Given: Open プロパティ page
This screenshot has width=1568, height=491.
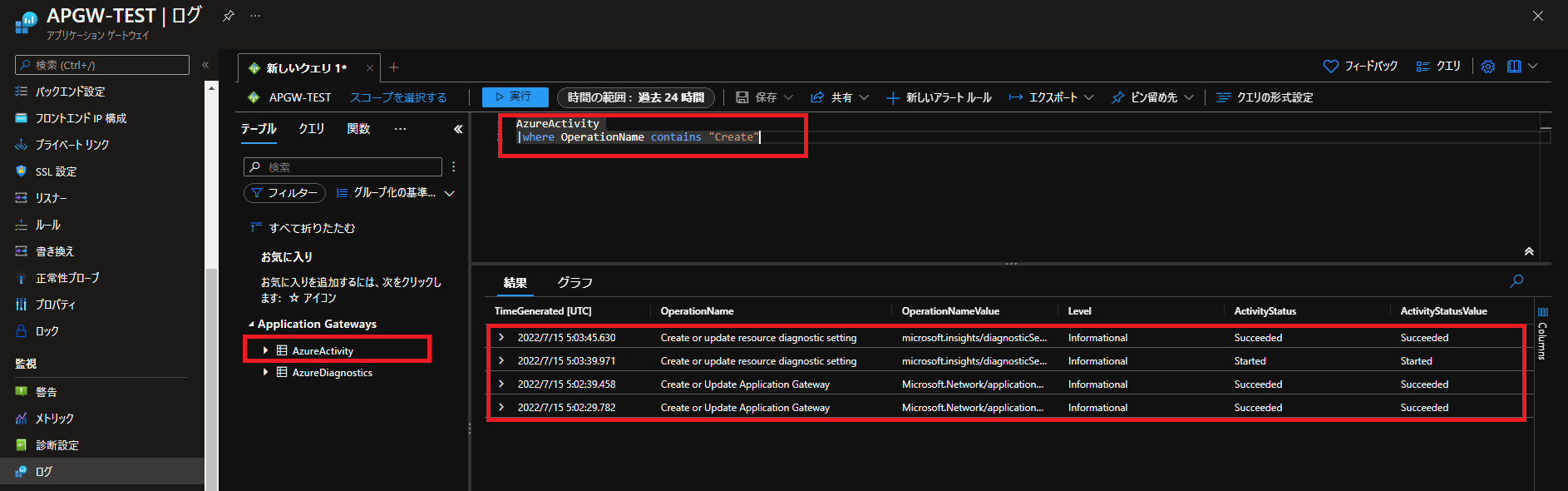Looking at the screenshot, I should pos(55,305).
